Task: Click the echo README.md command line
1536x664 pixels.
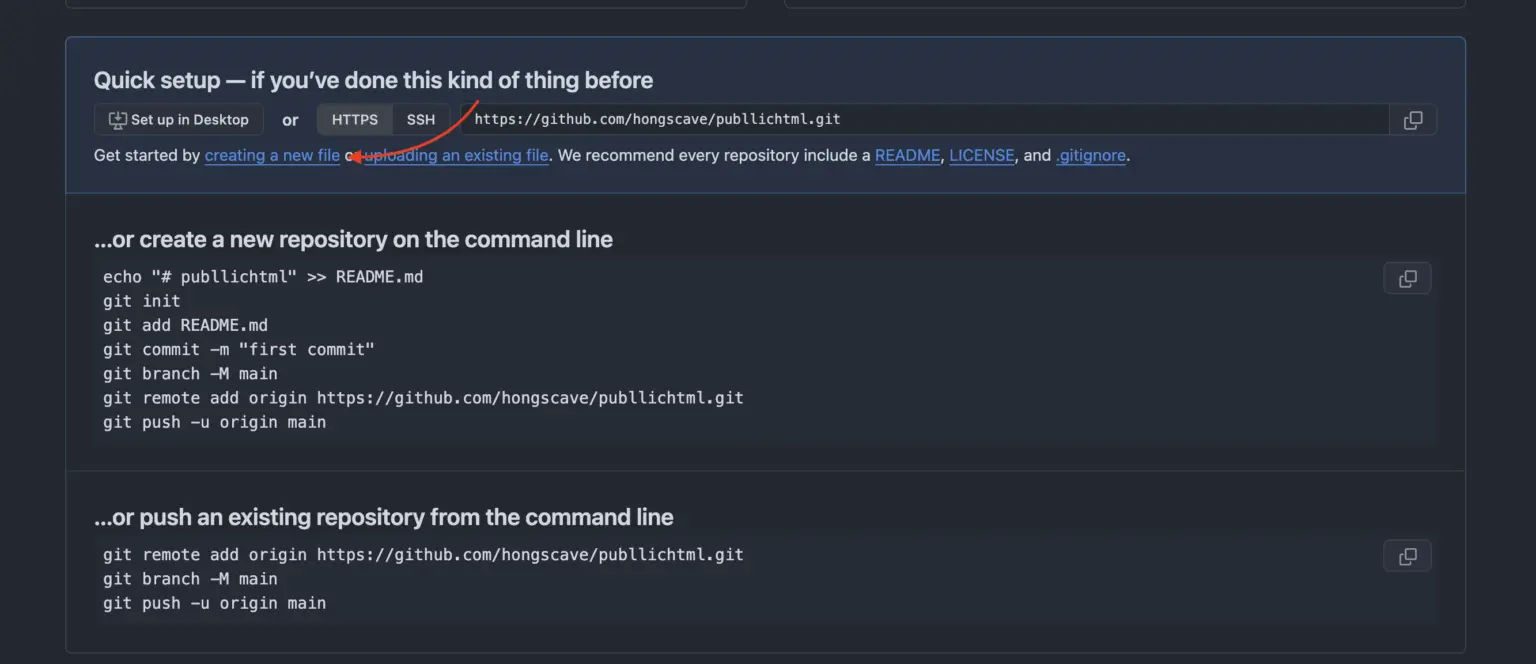Action: pyautogui.click(x=262, y=276)
